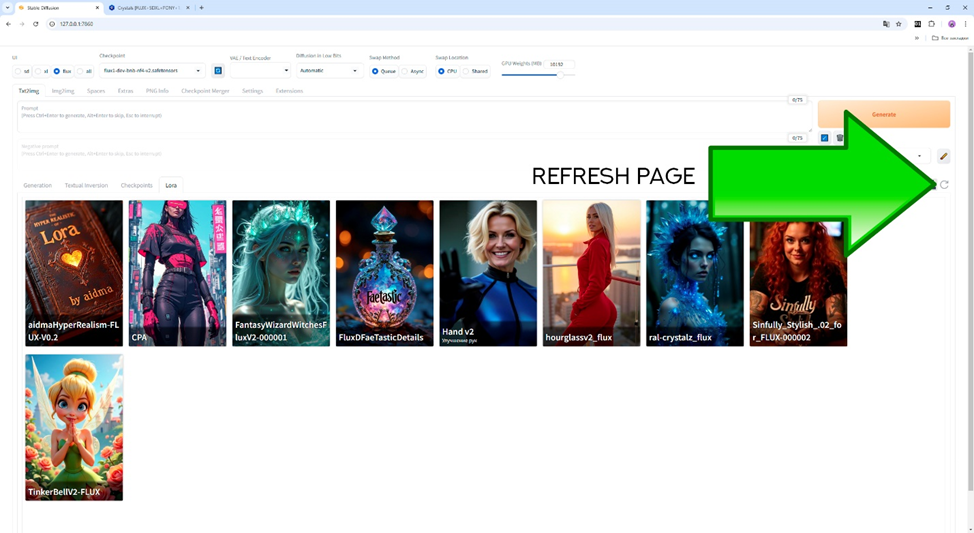
Task: Open VAE / Text Encoder dropdown
Action: click(x=260, y=71)
